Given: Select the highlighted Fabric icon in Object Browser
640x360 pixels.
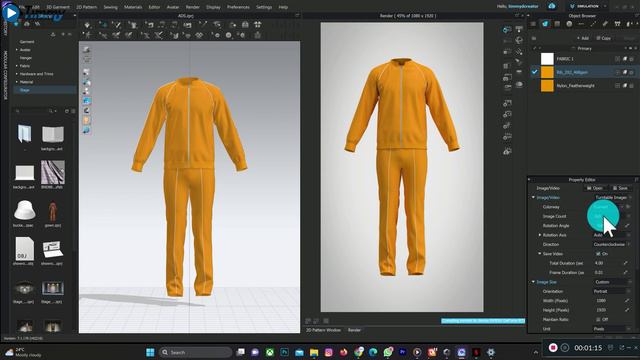Looking at the screenshot, I should click(x=545, y=24).
